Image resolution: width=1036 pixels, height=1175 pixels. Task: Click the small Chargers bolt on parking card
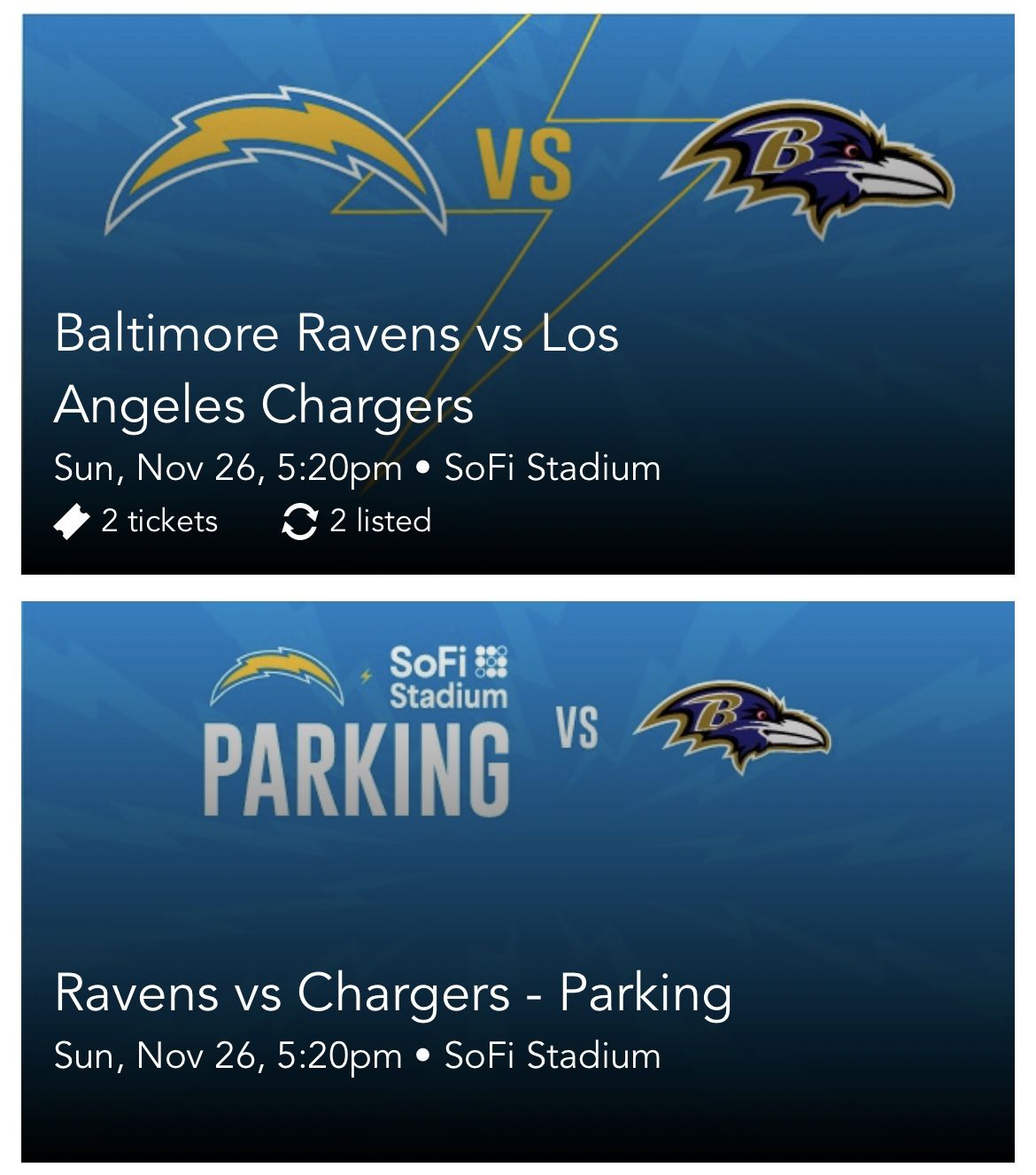[276, 676]
